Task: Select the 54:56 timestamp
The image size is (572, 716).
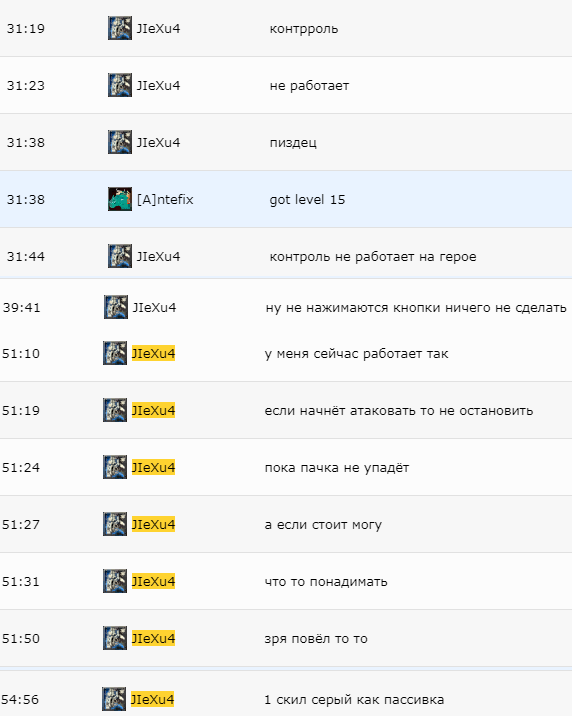Action: (x=20, y=700)
